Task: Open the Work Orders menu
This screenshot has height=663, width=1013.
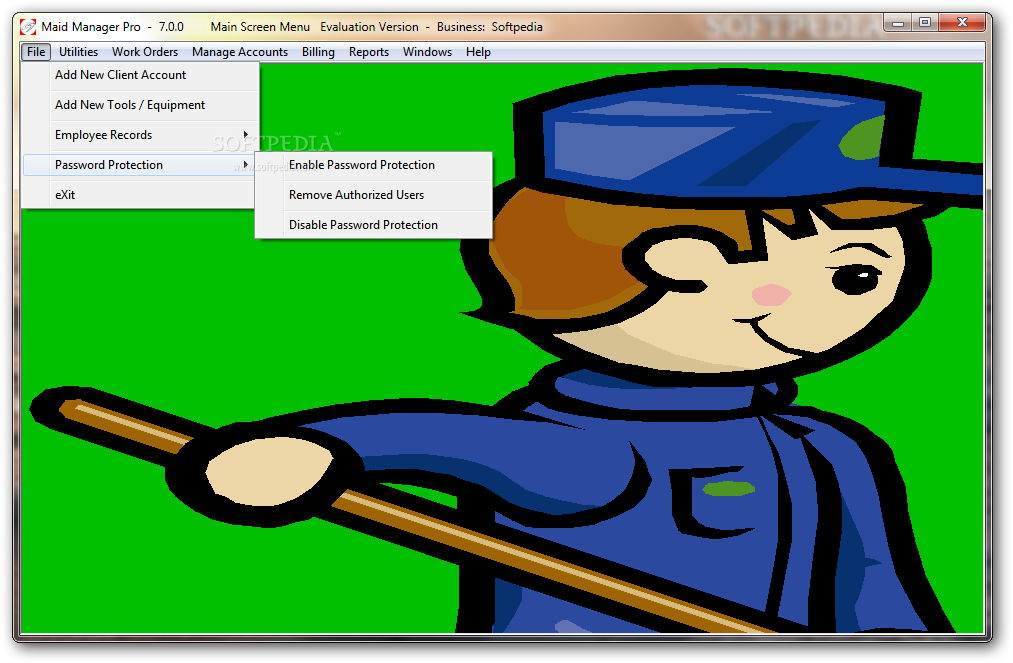Action: [x=145, y=52]
